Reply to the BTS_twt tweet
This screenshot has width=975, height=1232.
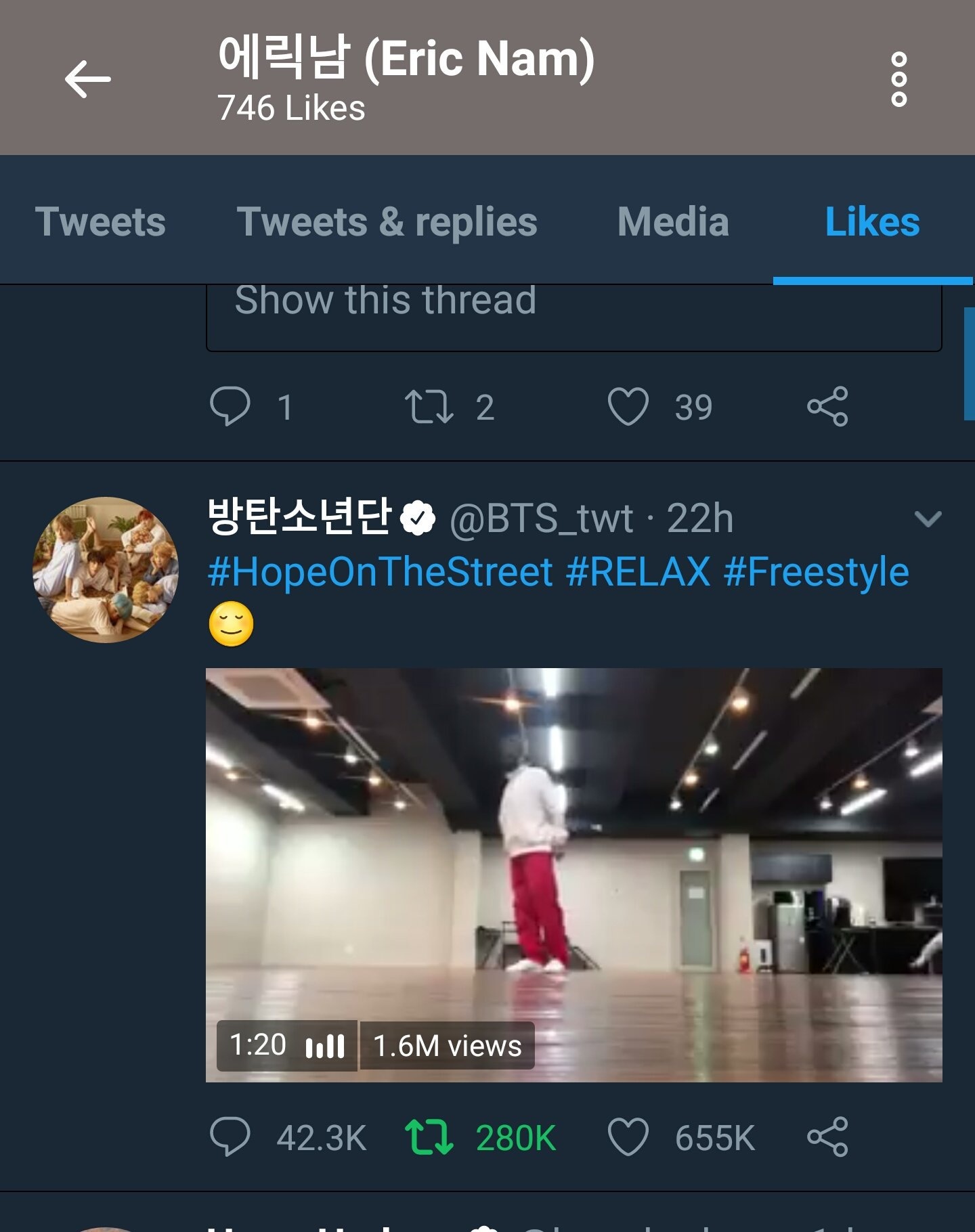[230, 1137]
